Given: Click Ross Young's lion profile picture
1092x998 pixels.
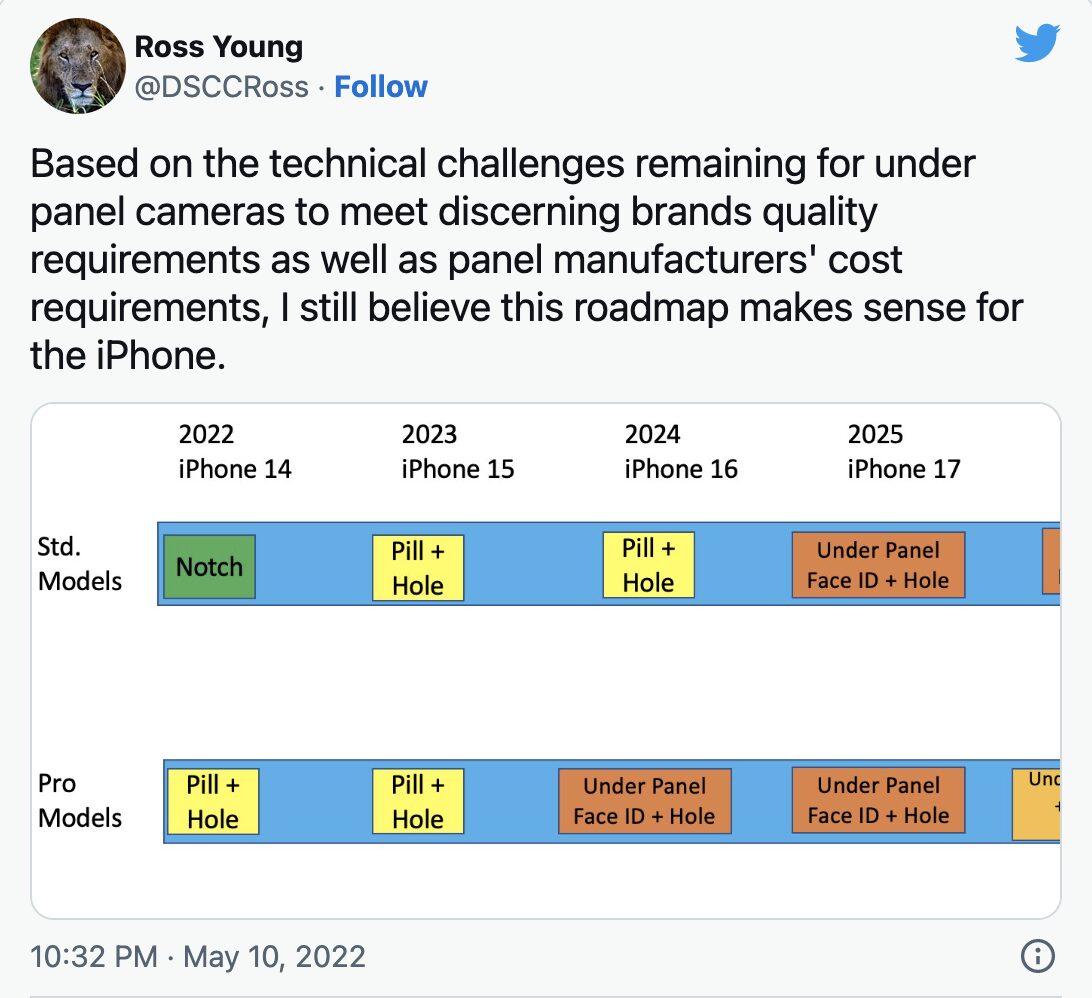Looking at the screenshot, I should click(x=77, y=65).
